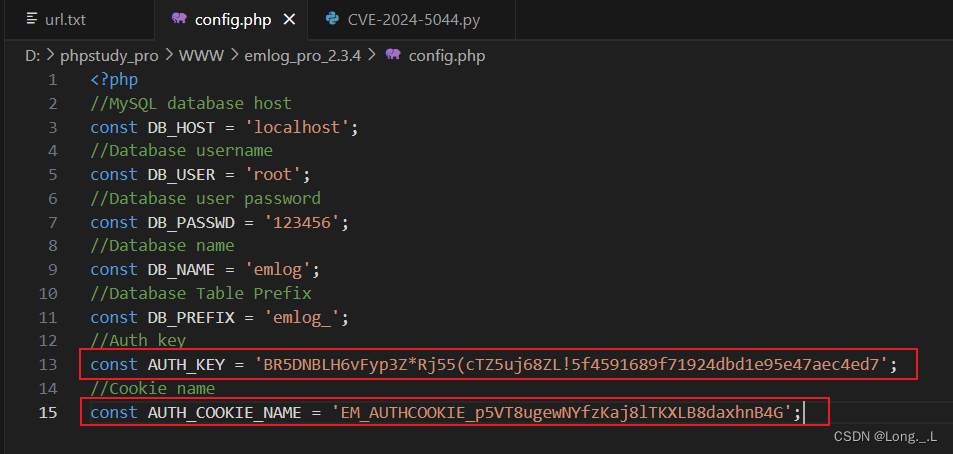953x454 pixels.
Task: Click the PHP elephant icon on config.php tab
Action: (x=179, y=19)
